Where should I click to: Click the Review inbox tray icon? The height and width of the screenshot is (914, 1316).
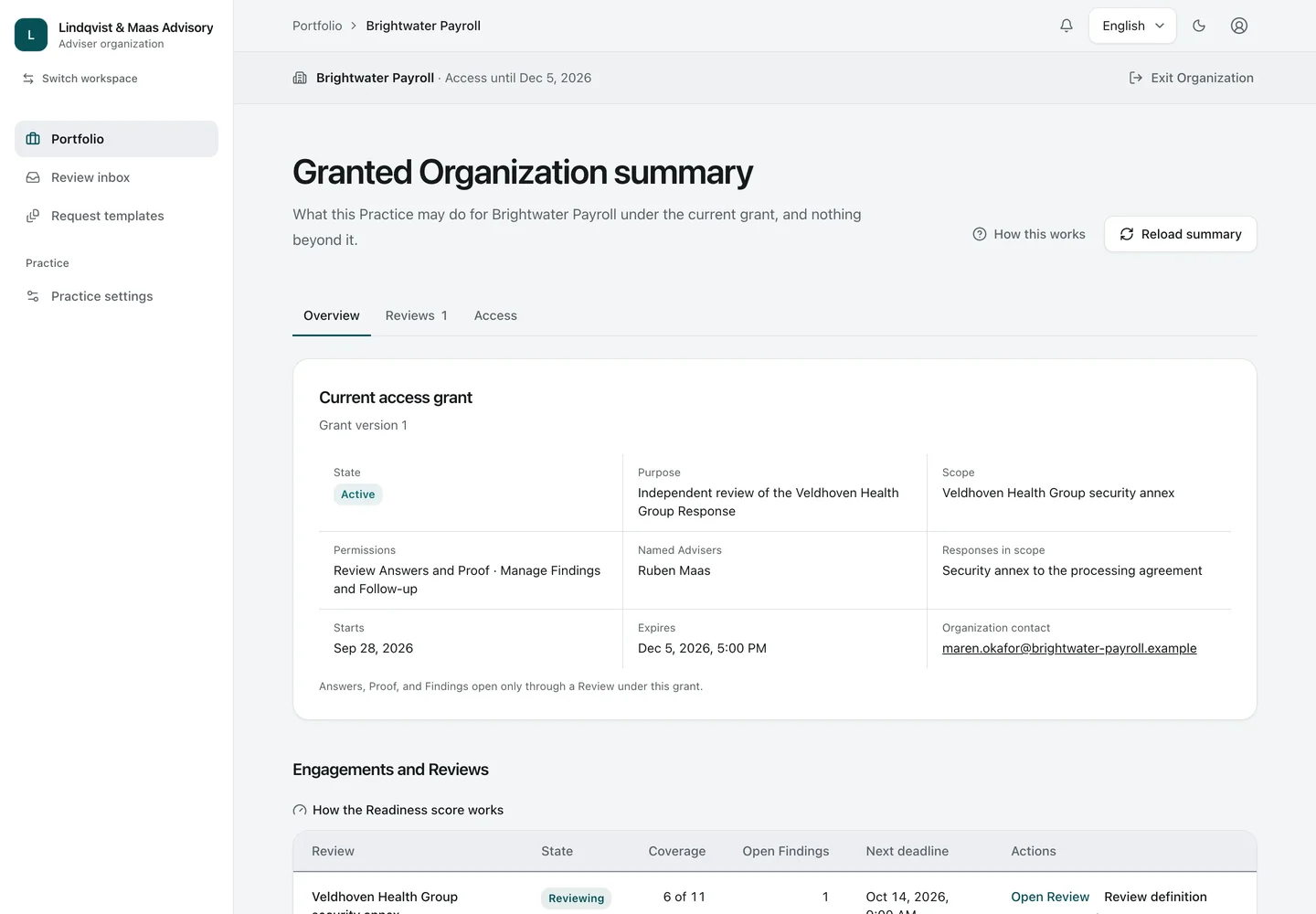[x=33, y=177]
